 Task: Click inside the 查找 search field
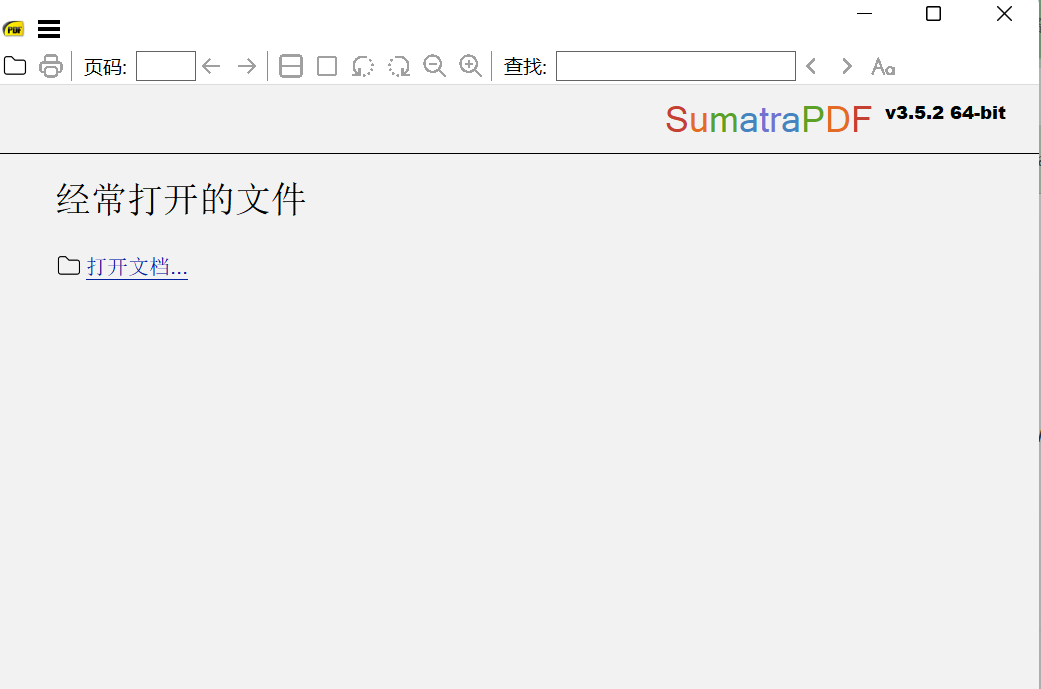tap(675, 65)
